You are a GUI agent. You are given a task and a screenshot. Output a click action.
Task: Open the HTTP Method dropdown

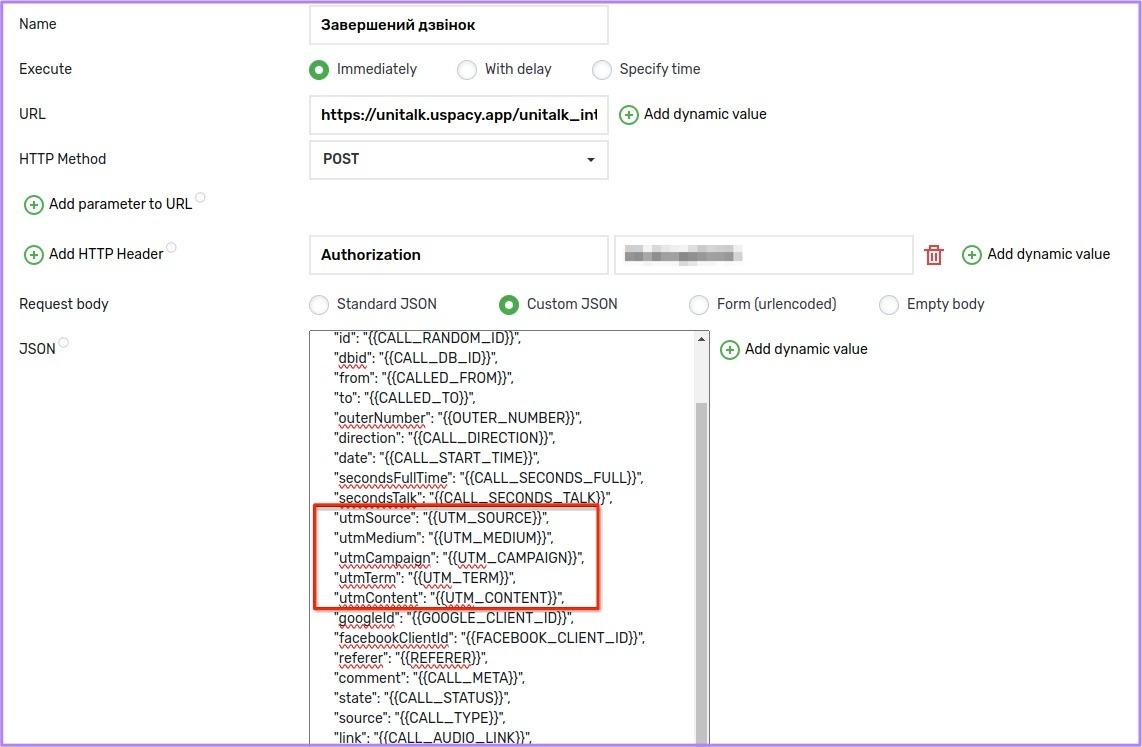click(458, 160)
